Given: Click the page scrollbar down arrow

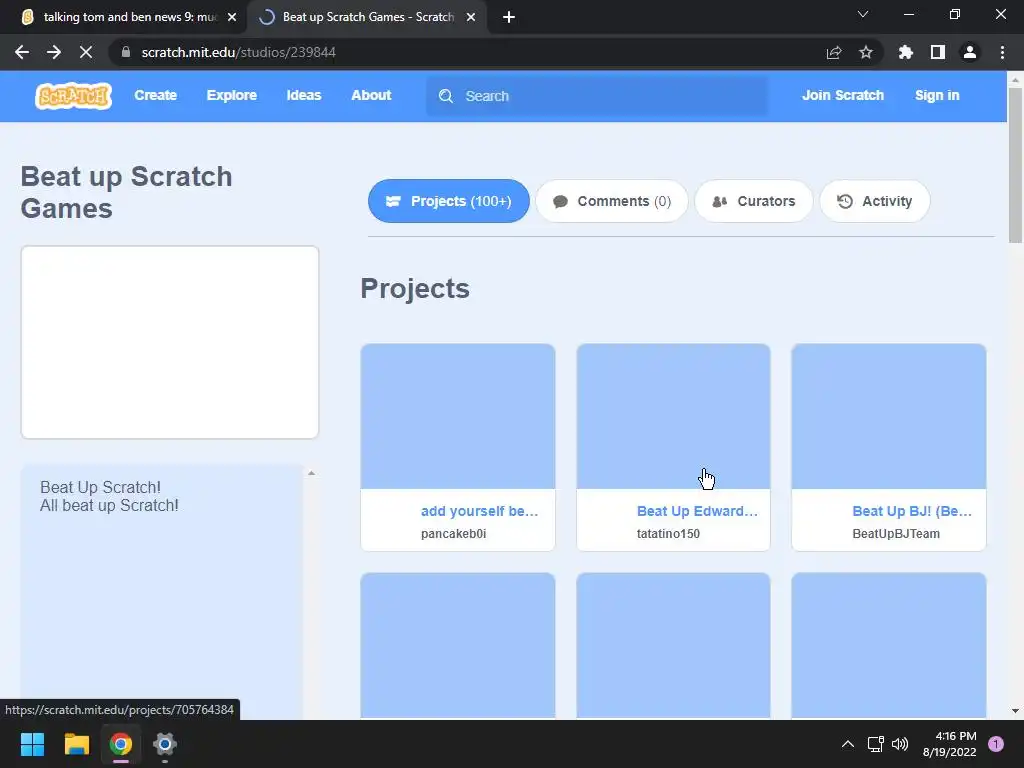Looking at the screenshot, I should pyautogui.click(x=1015, y=711).
